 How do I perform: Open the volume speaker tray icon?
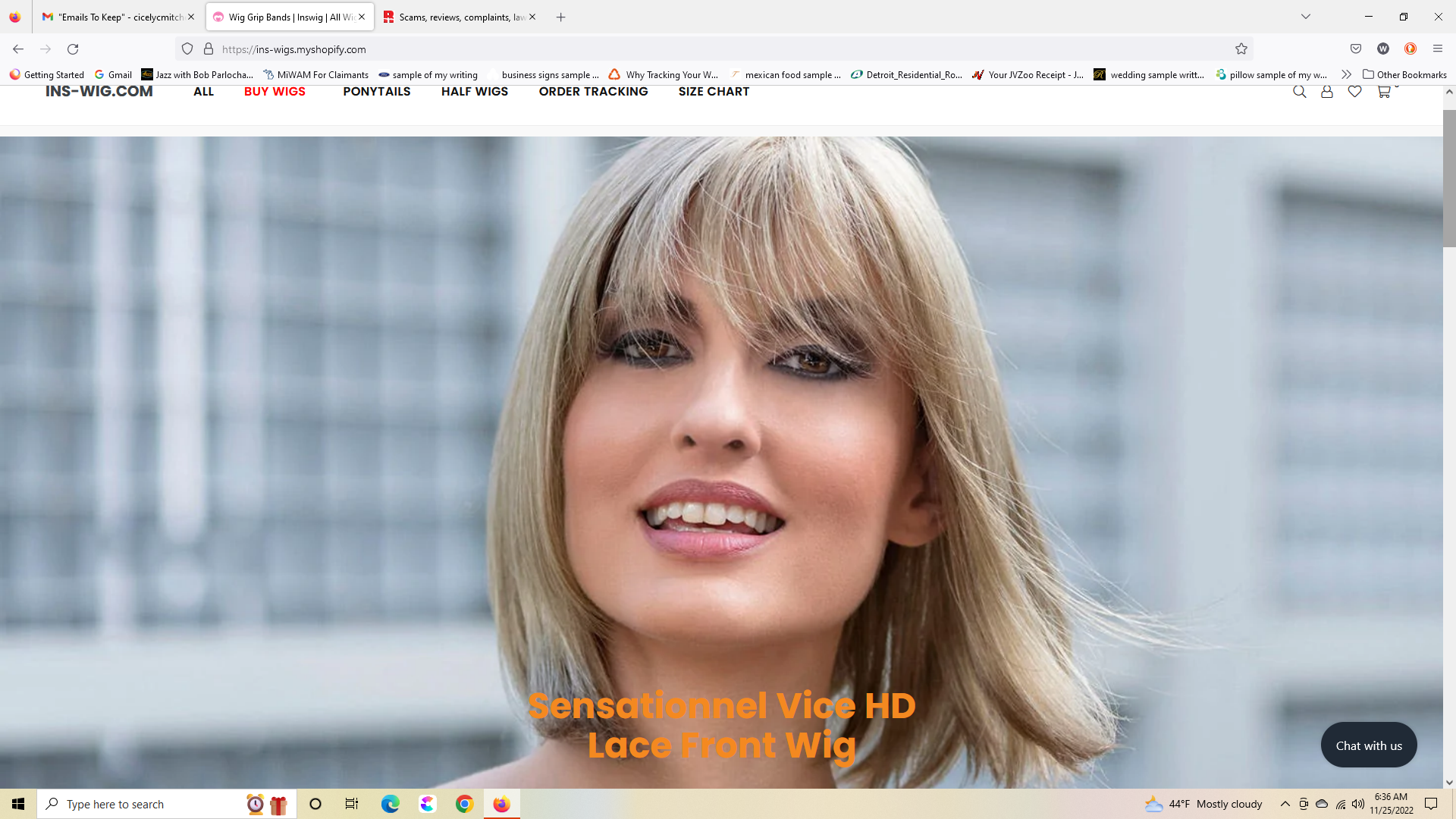tap(1358, 804)
